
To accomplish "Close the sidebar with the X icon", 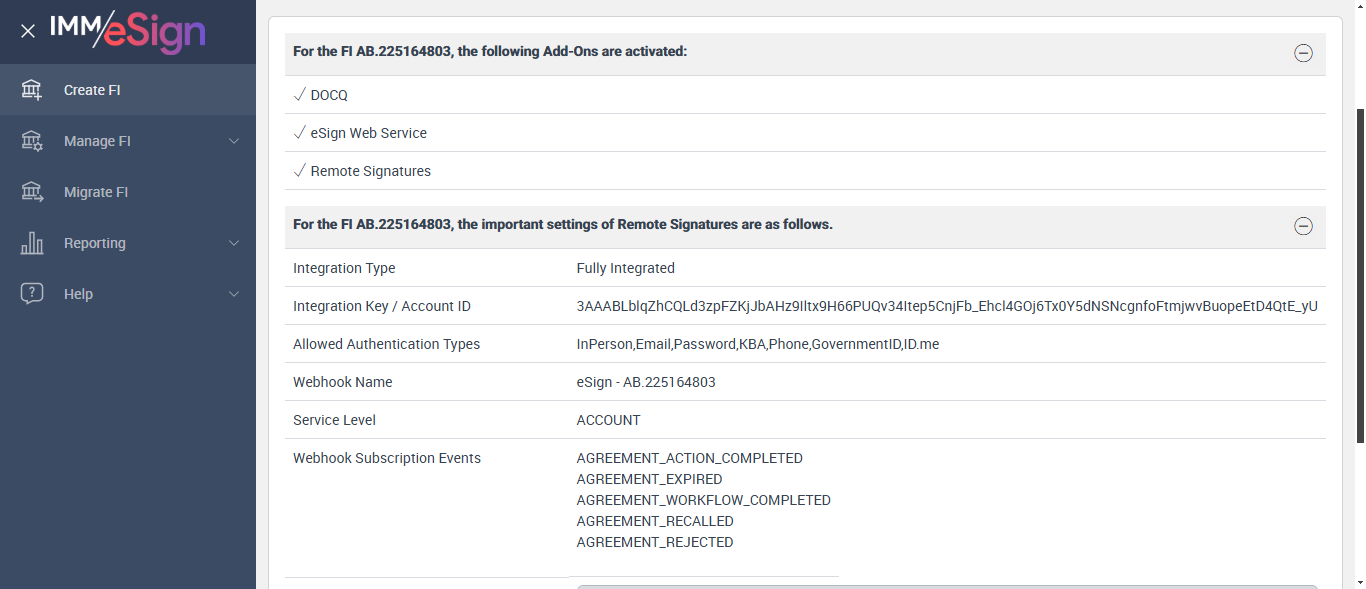I will (x=28, y=31).
